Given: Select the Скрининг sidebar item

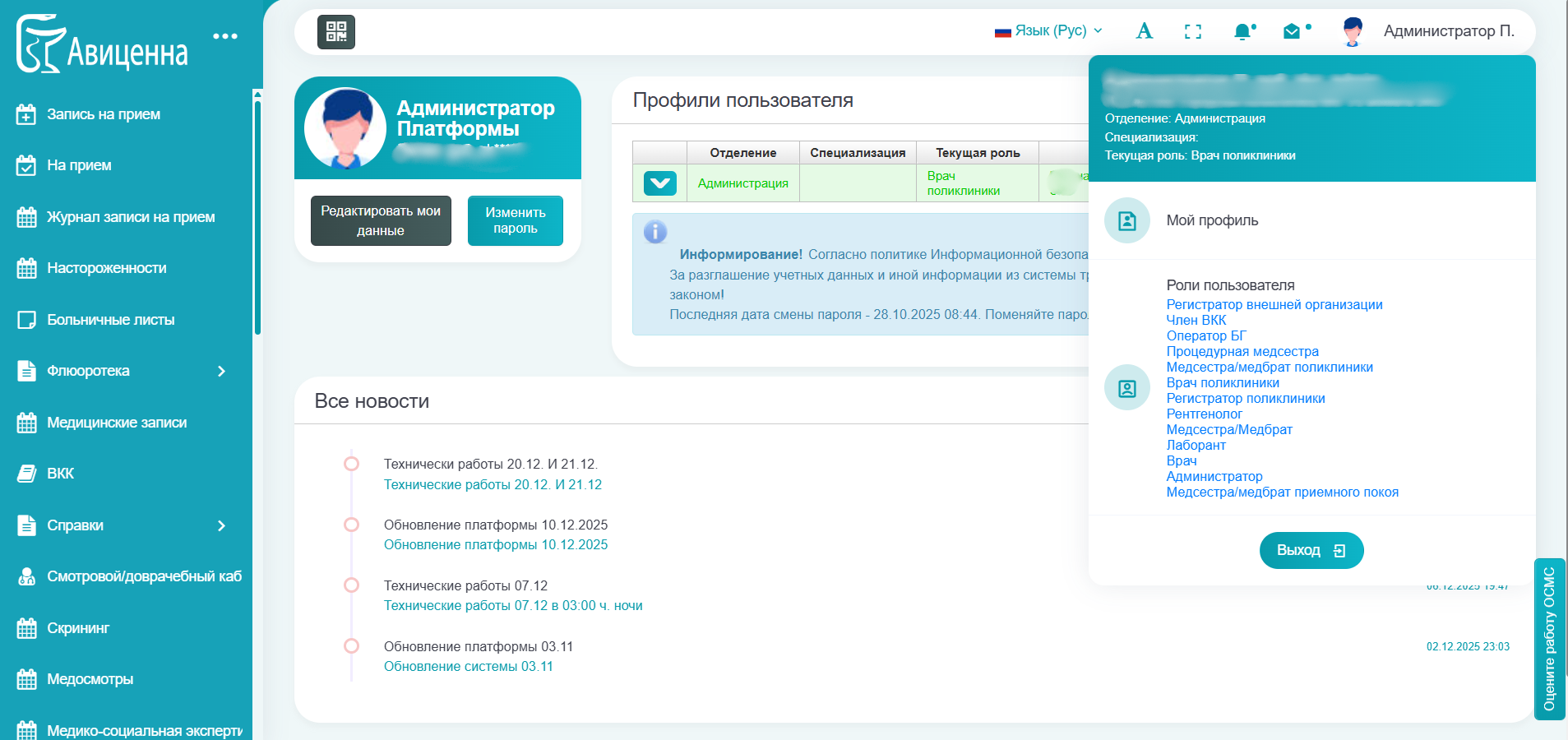Looking at the screenshot, I should pyautogui.click(x=78, y=628).
